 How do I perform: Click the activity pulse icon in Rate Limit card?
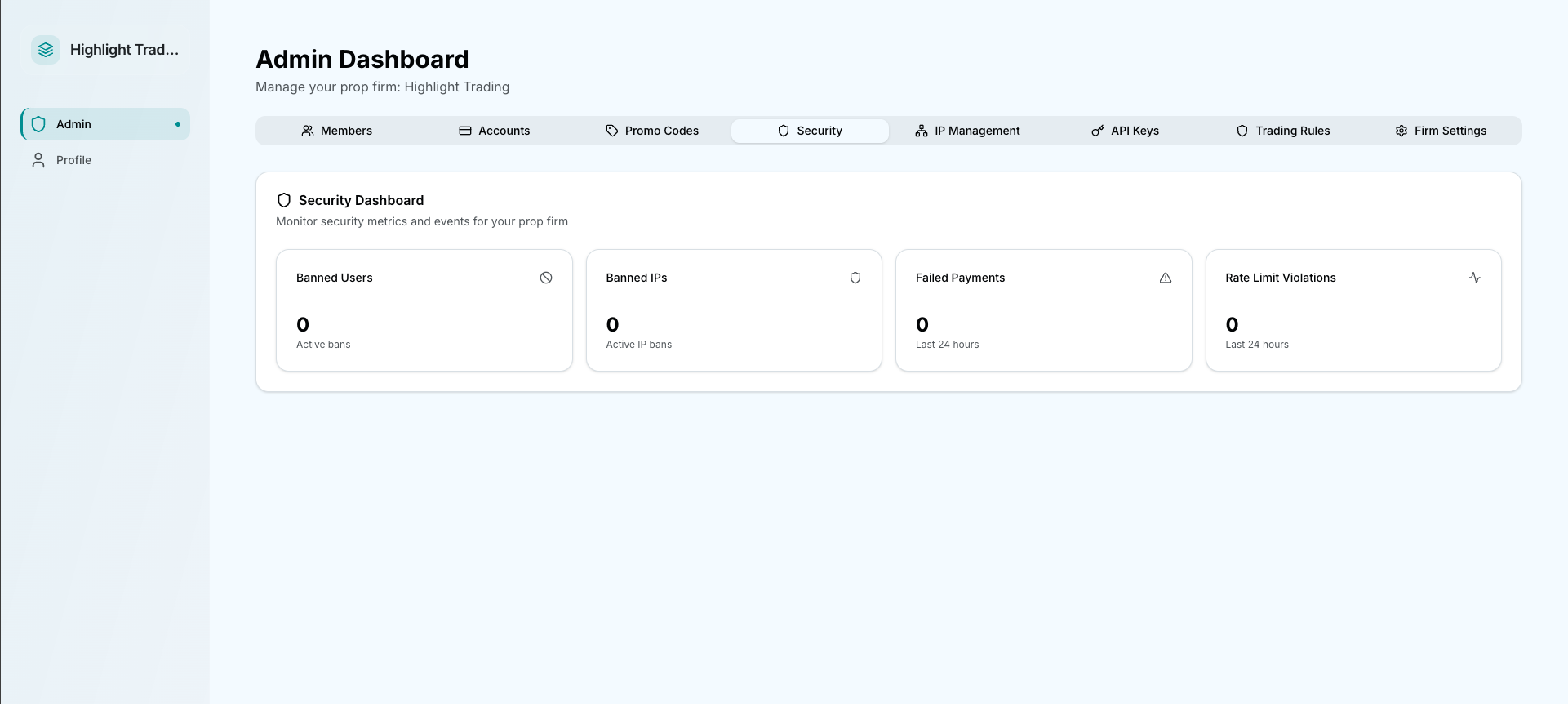(x=1475, y=278)
